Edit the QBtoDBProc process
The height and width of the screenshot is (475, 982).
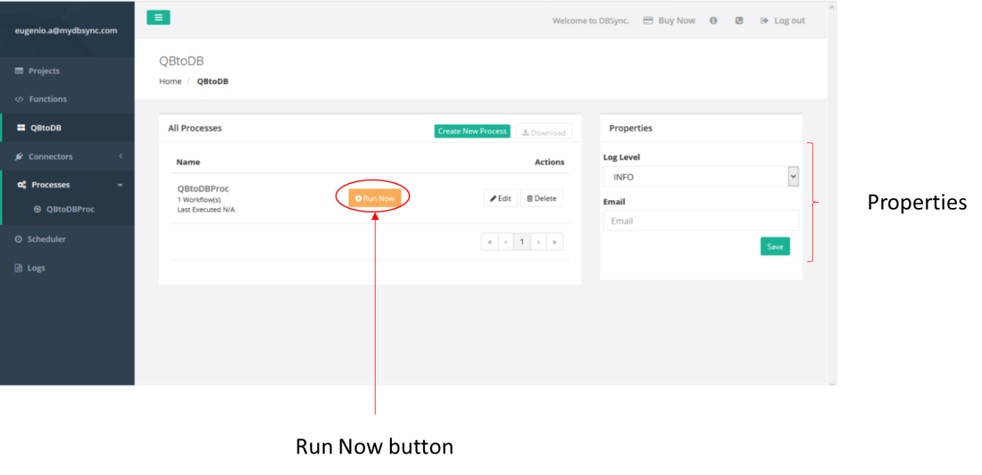click(x=500, y=198)
